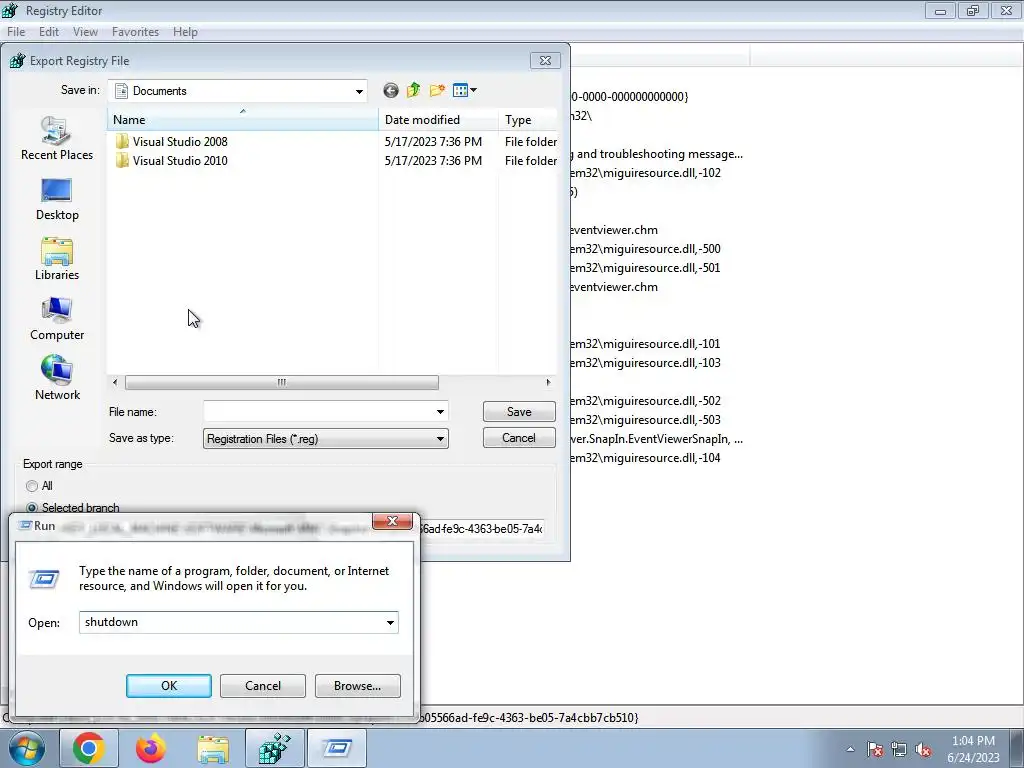
Task: Click the horizontal scrollbar thumb in file list
Action: (x=281, y=383)
